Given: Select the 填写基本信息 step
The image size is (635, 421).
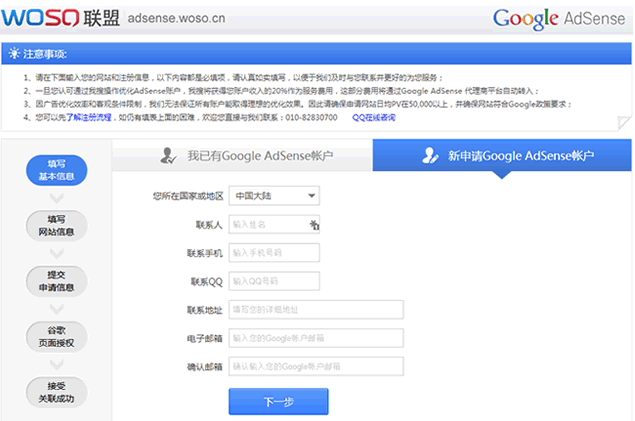Looking at the screenshot, I should (57, 170).
